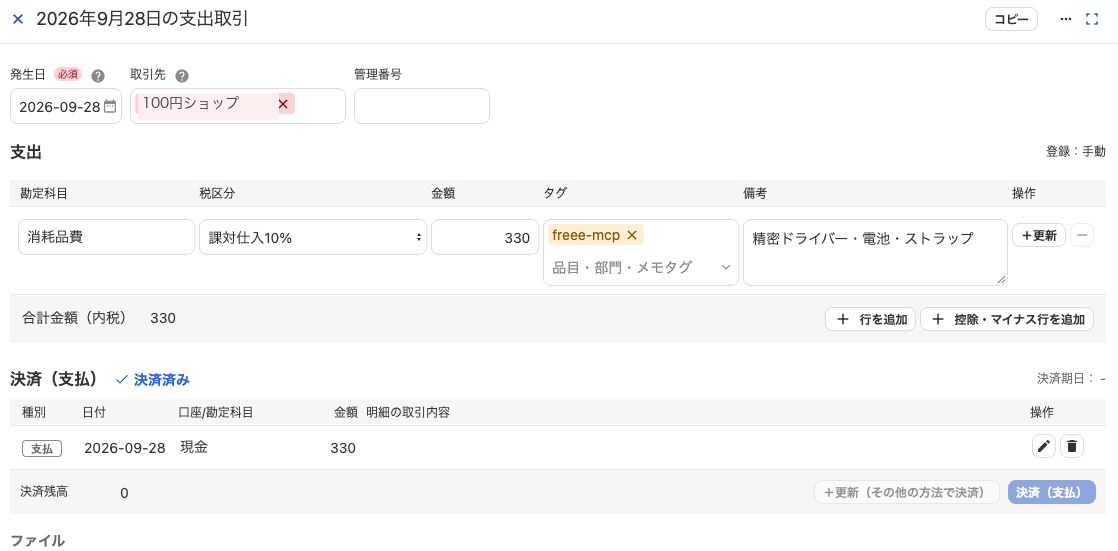The height and width of the screenshot is (551, 1118).
Task: Click the 決済期日 label
Action: point(1065,379)
